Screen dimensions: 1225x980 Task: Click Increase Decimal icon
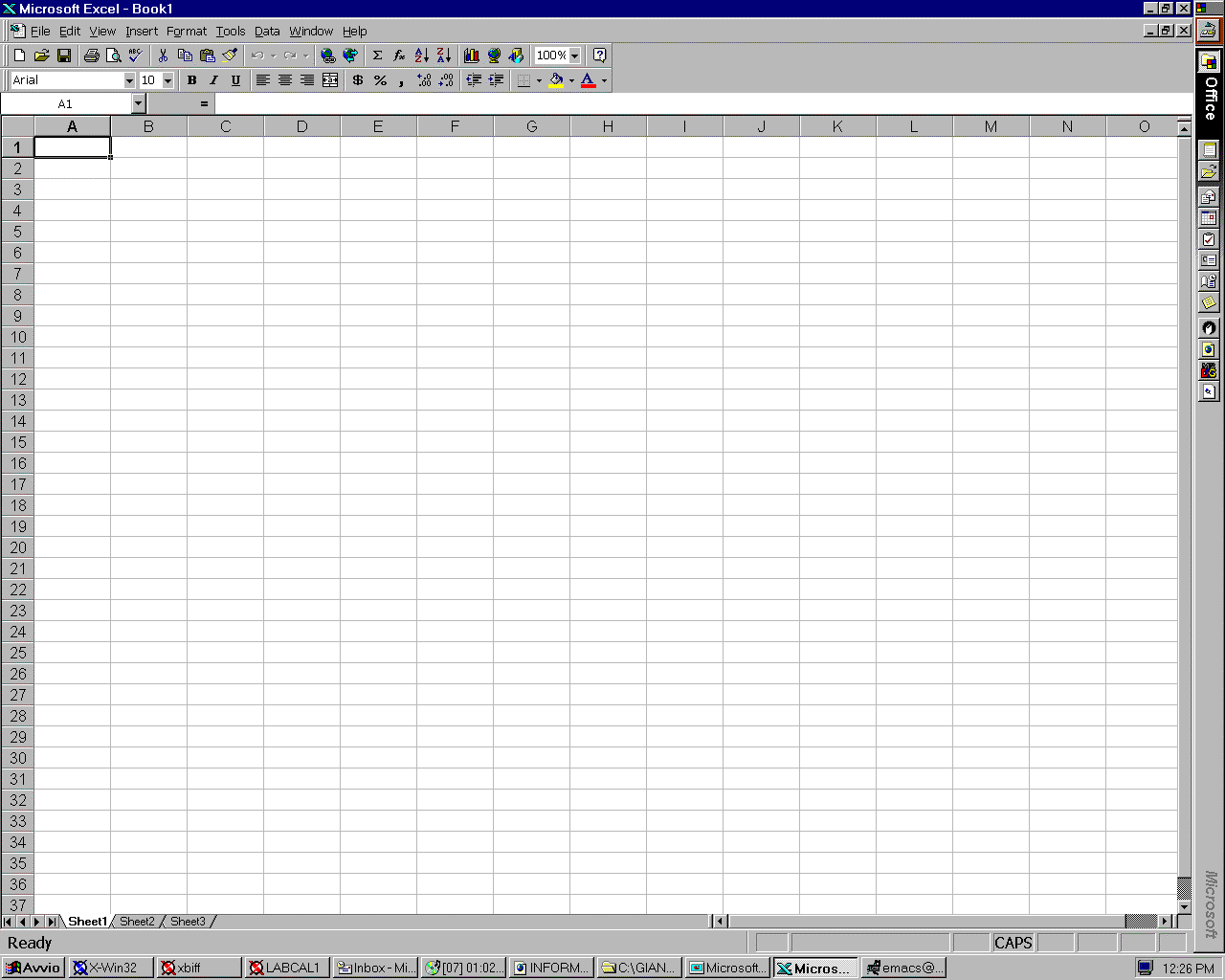[424, 80]
